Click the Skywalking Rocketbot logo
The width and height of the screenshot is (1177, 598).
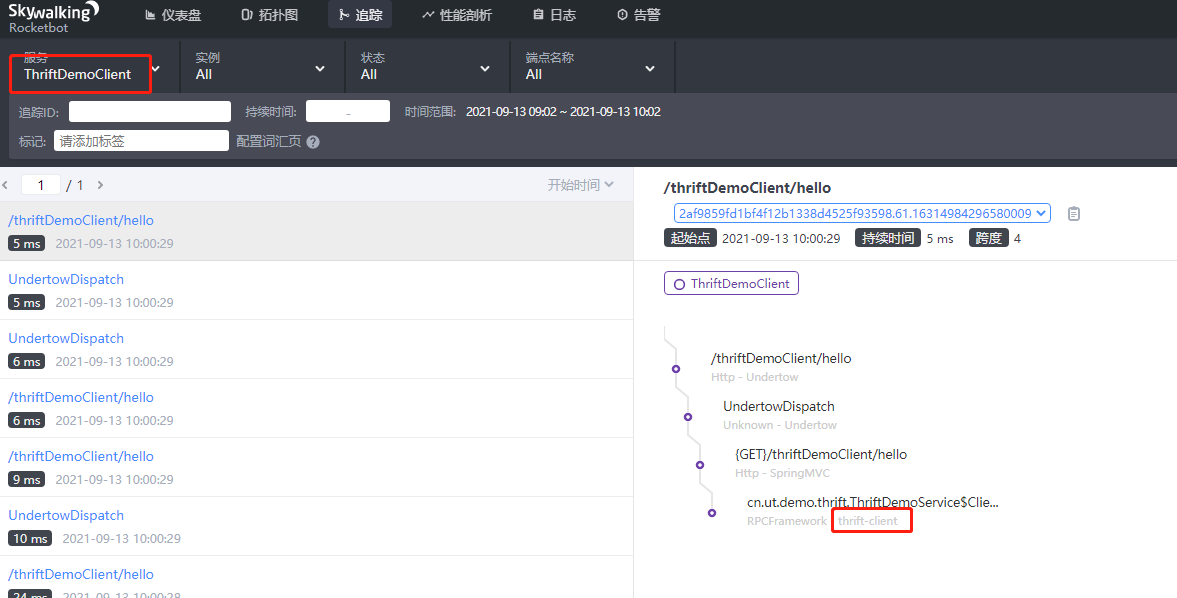click(x=53, y=17)
